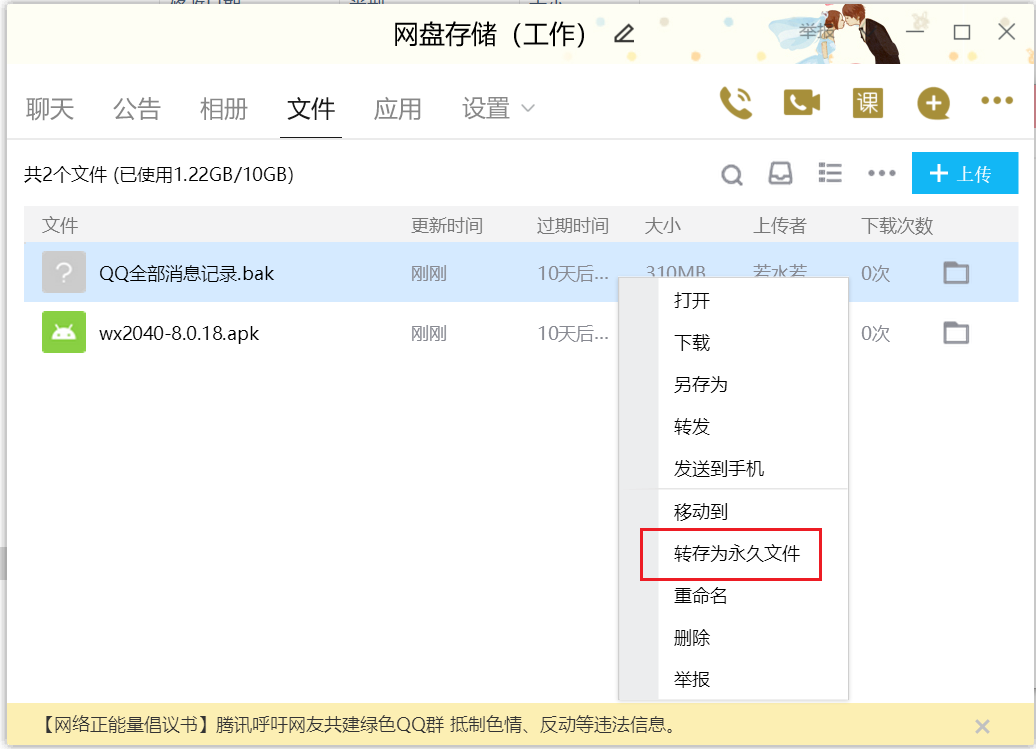Click the list view icon

pyautogui.click(x=830, y=172)
